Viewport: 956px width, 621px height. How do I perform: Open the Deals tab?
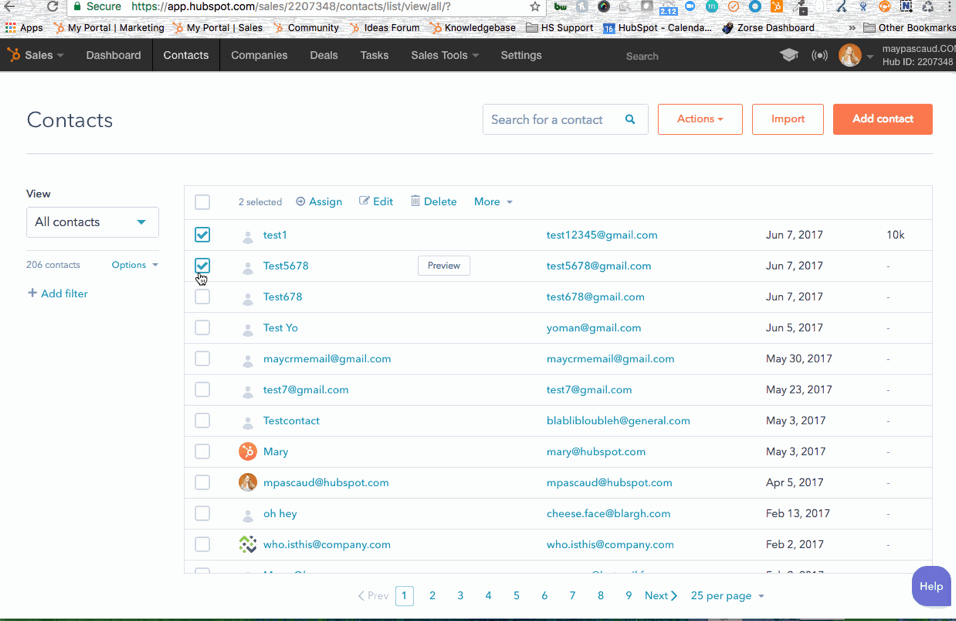[x=324, y=55]
